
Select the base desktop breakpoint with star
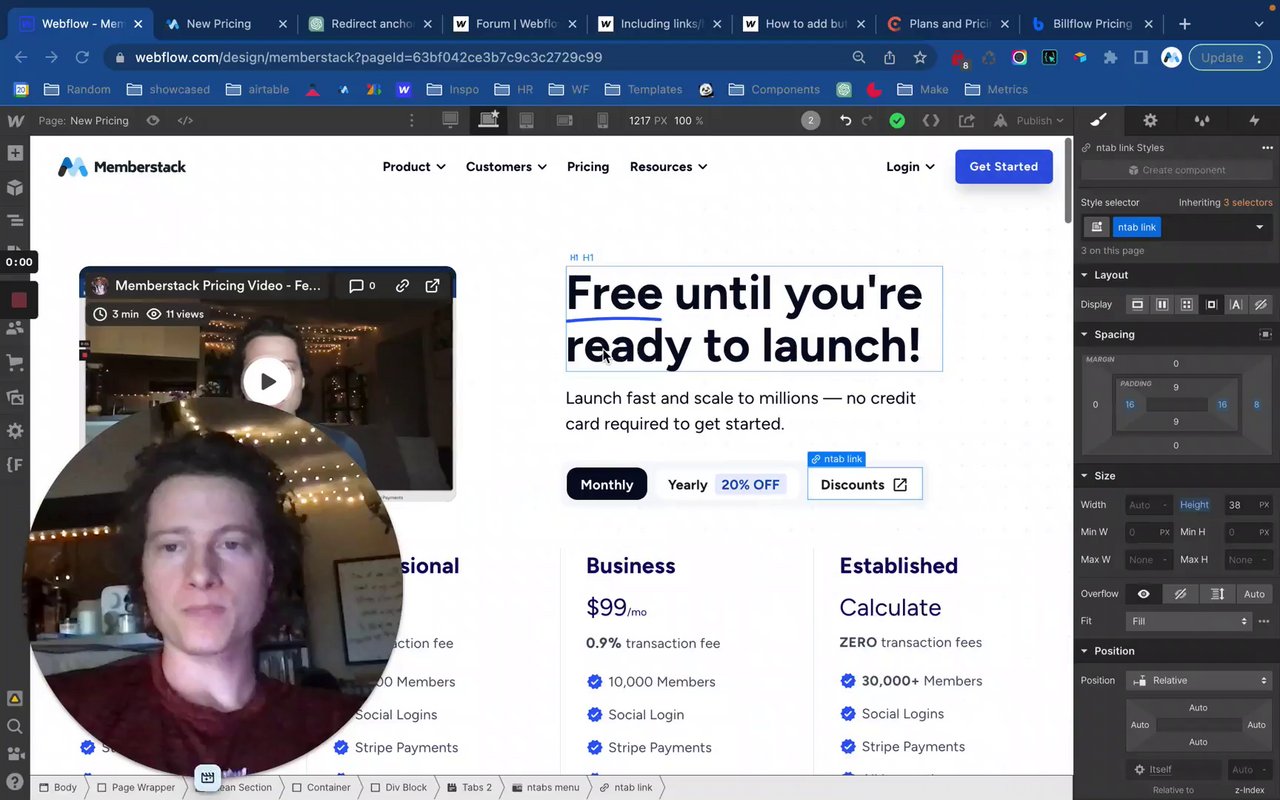(x=489, y=120)
